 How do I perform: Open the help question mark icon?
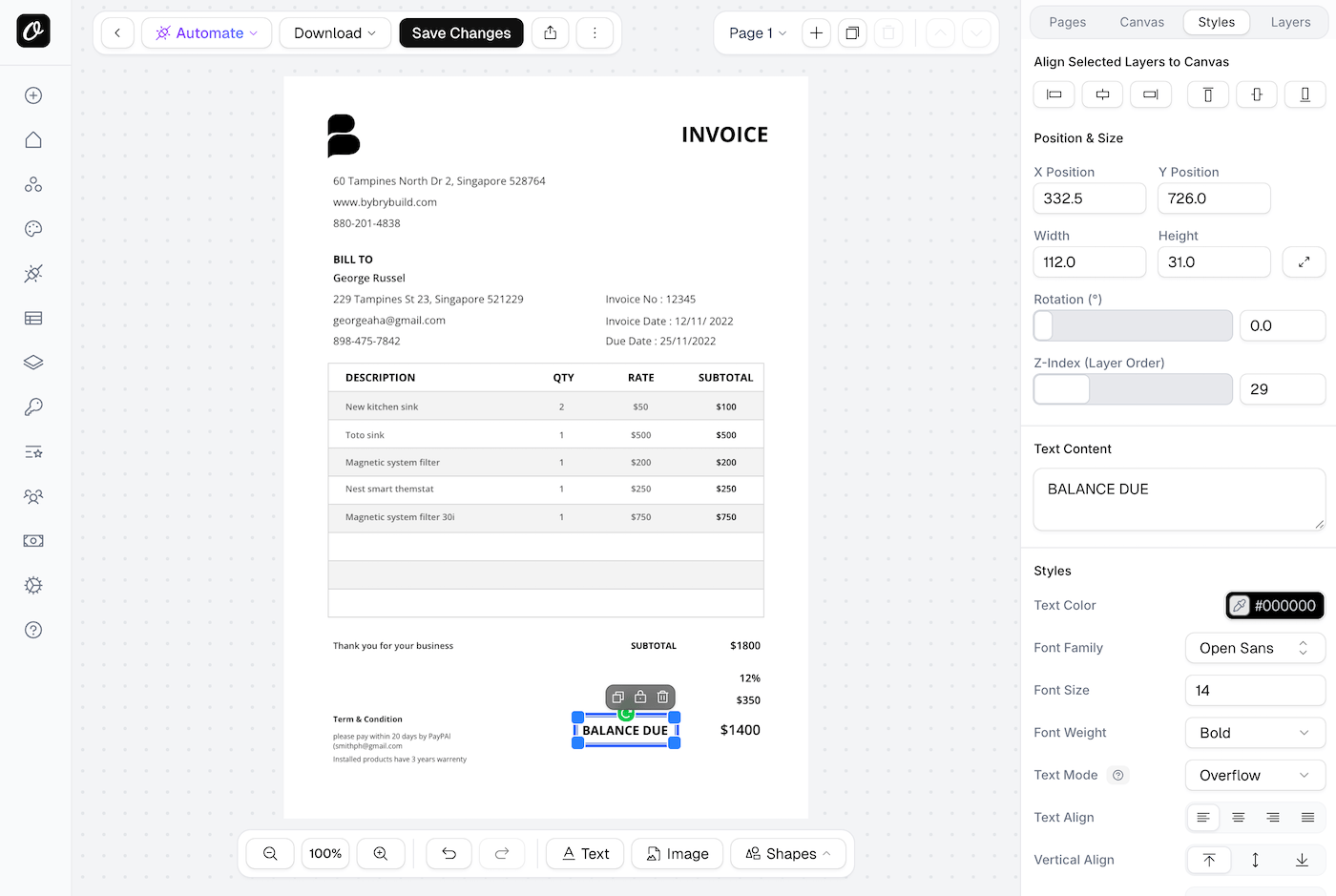tap(33, 630)
